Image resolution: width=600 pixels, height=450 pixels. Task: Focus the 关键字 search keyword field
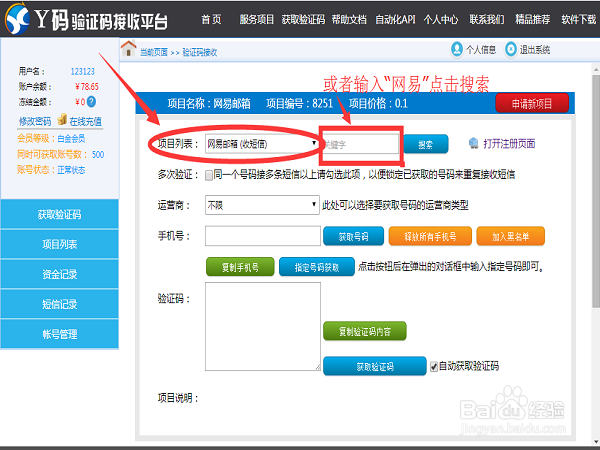point(361,144)
